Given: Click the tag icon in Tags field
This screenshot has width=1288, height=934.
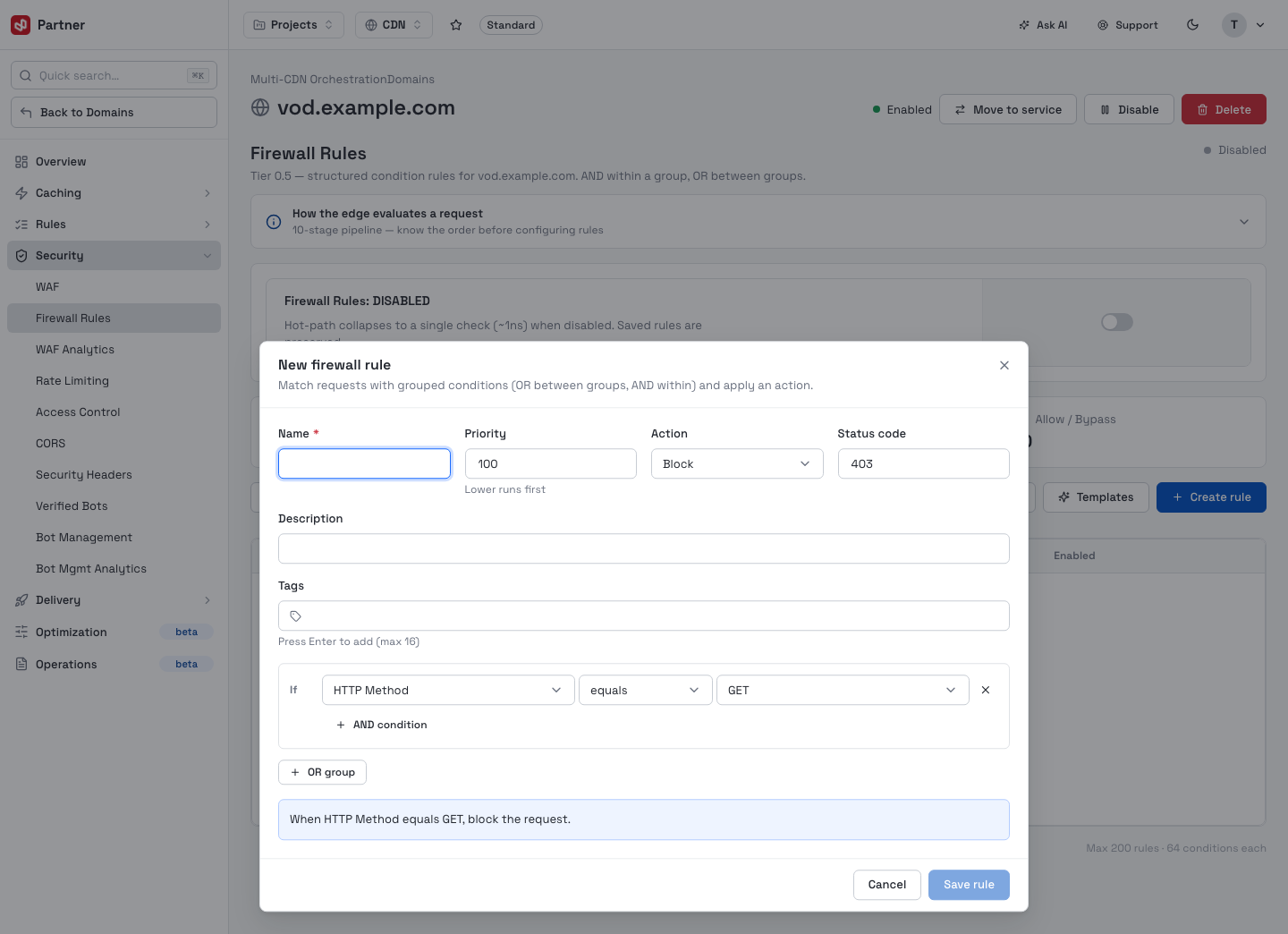Looking at the screenshot, I should (x=296, y=616).
